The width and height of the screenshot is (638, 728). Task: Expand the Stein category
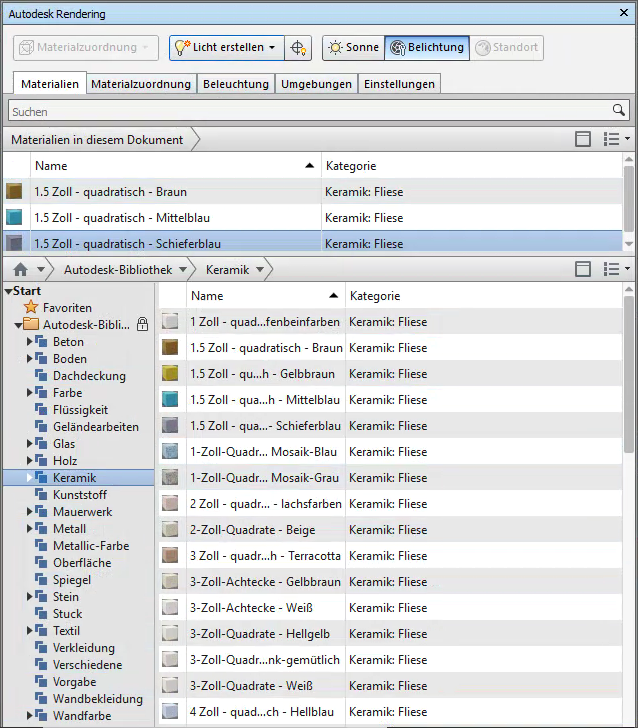30,597
